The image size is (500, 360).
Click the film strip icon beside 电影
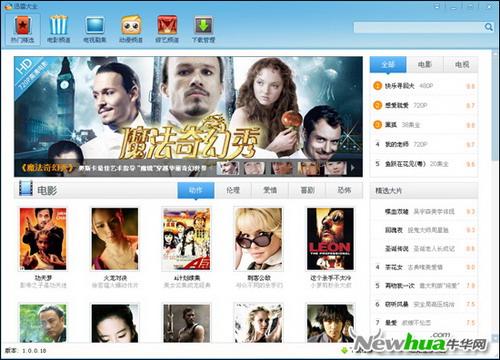(x=26, y=188)
